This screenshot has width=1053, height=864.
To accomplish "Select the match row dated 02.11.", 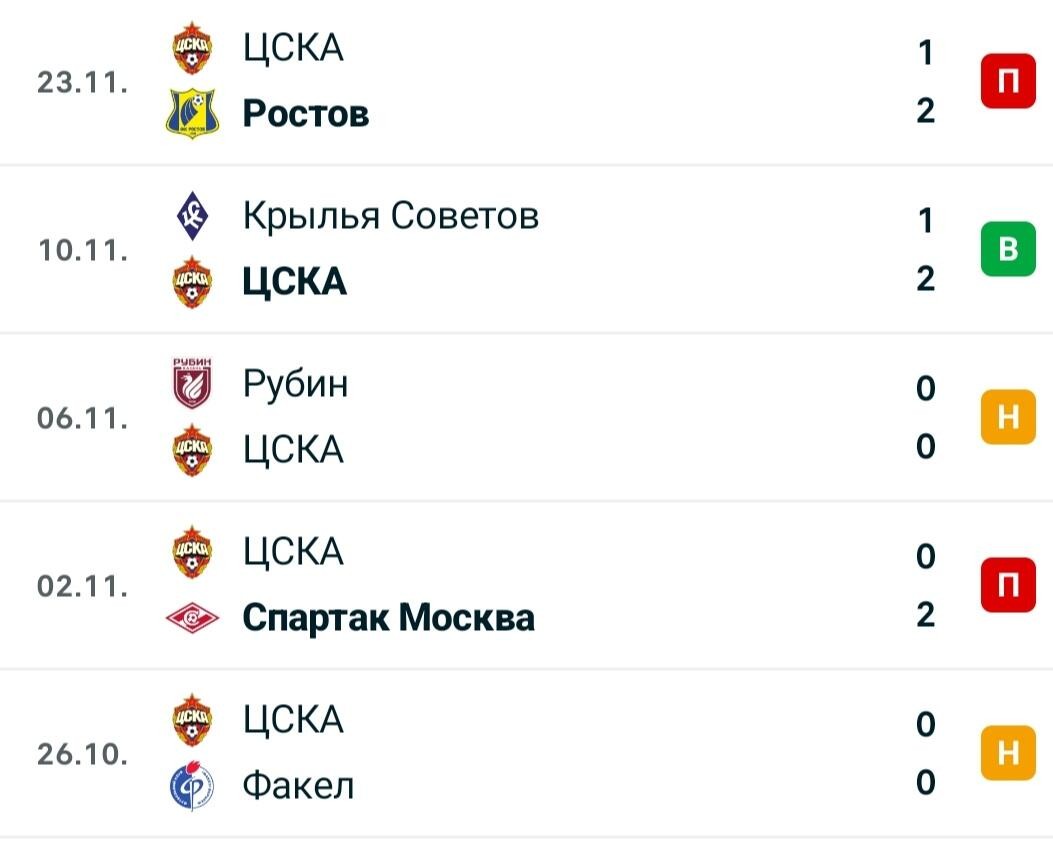I will click(x=526, y=585).
